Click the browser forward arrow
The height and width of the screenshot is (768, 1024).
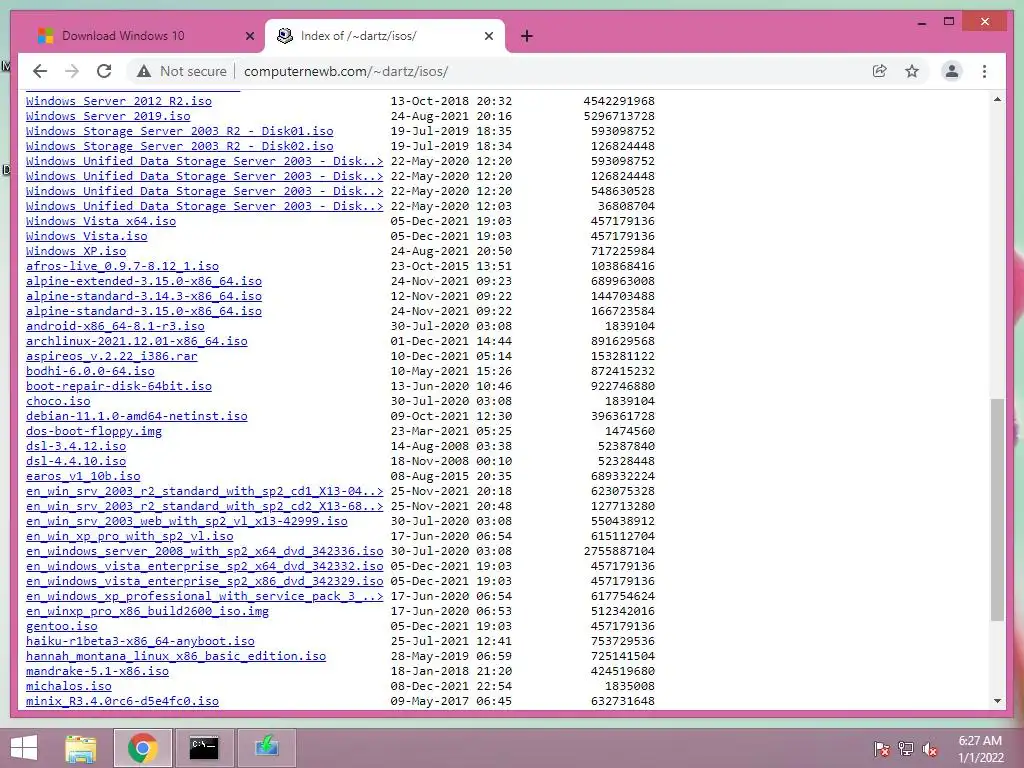click(72, 71)
